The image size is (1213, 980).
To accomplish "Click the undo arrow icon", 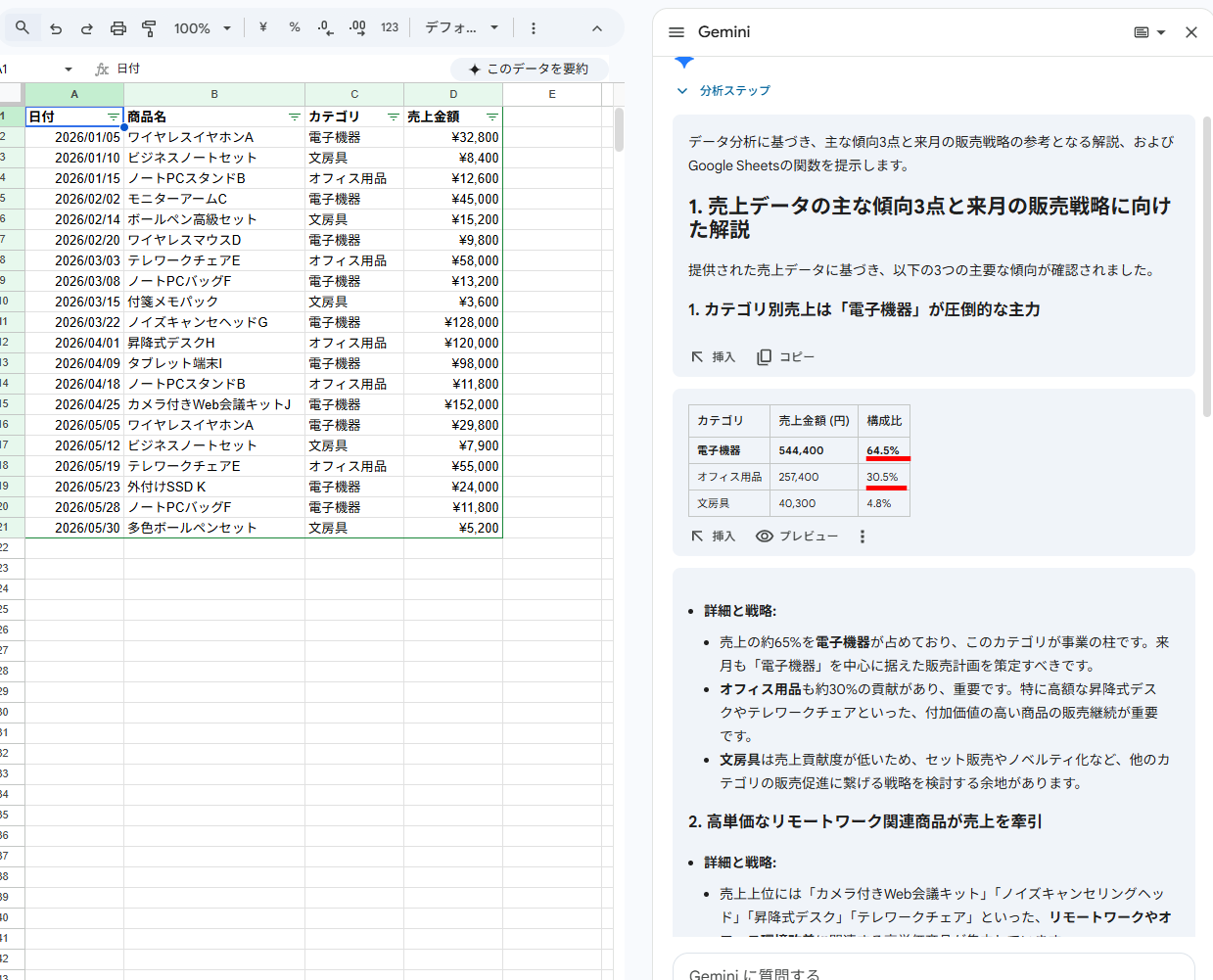I will pyautogui.click(x=56, y=28).
